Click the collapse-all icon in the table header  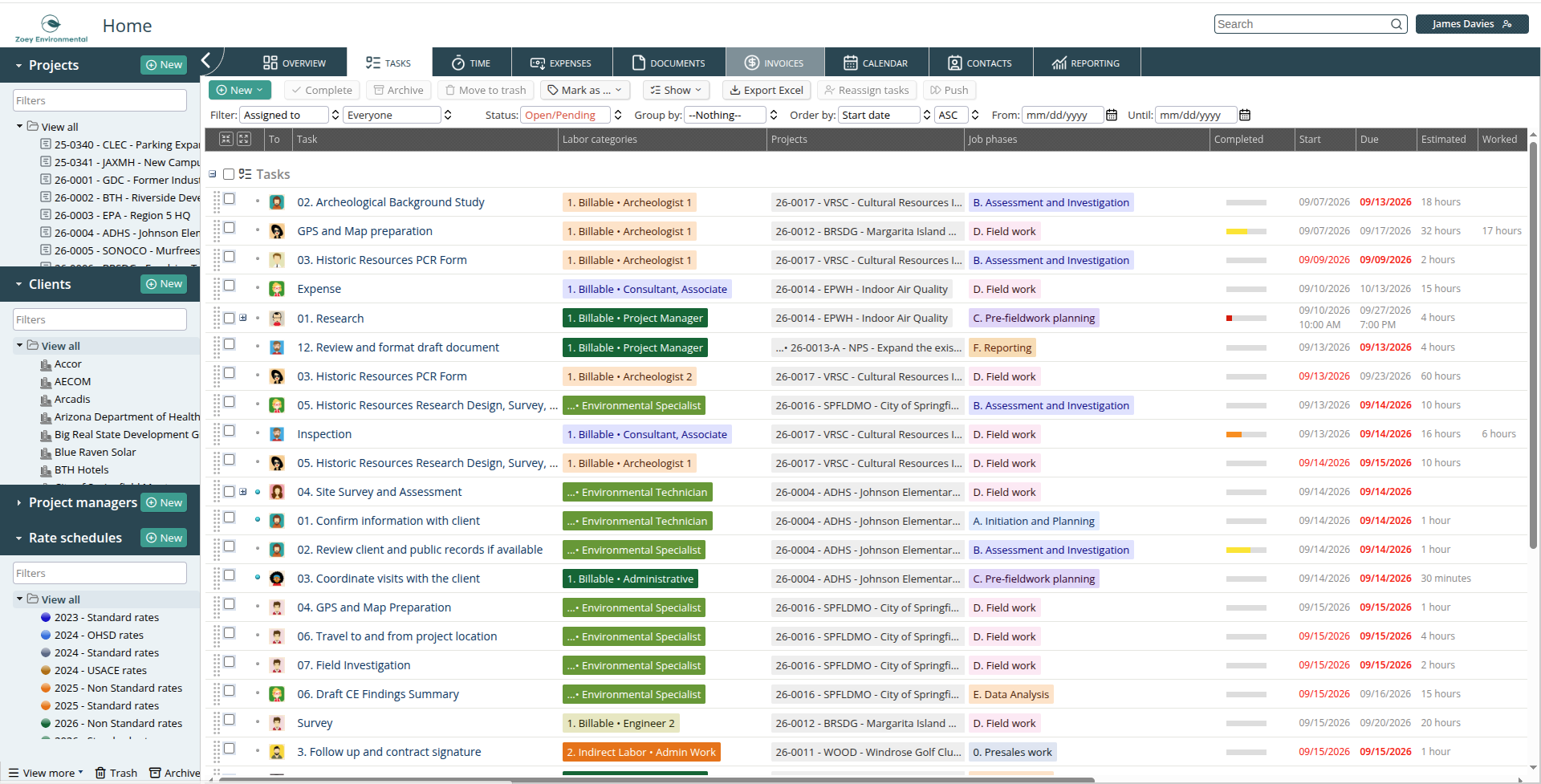coord(226,139)
